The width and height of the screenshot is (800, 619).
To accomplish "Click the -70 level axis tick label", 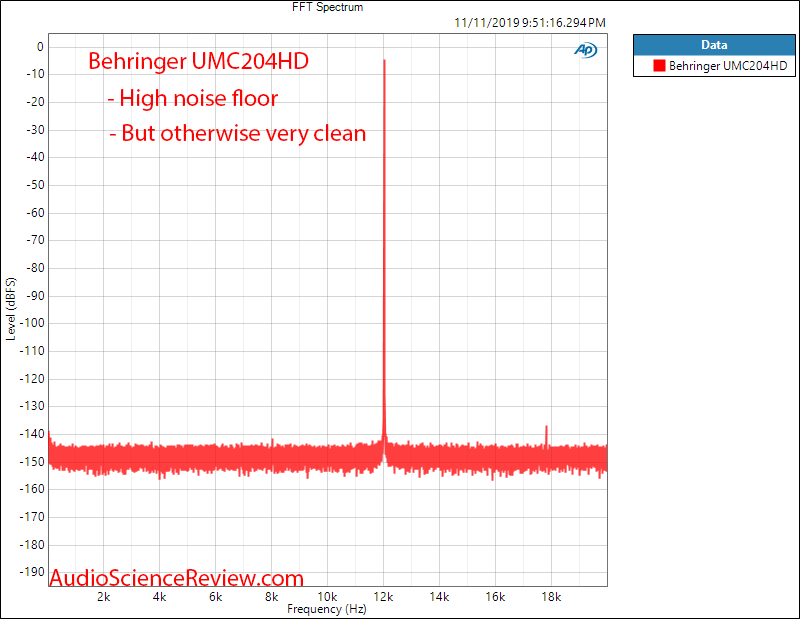I will click(35, 240).
